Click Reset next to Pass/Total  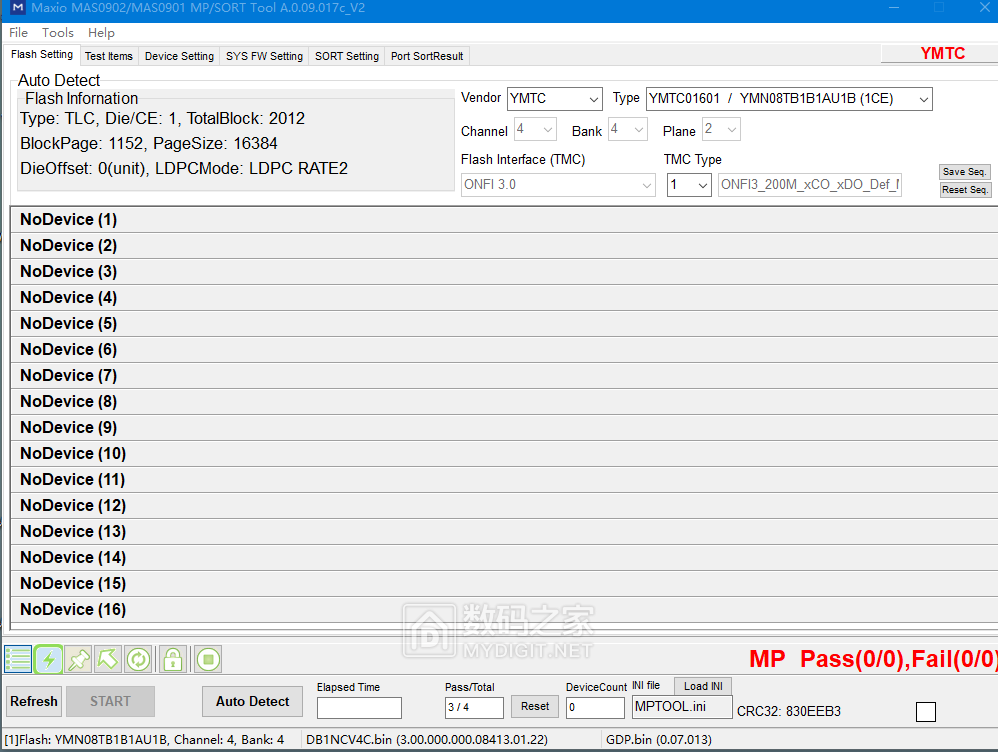[x=535, y=706]
